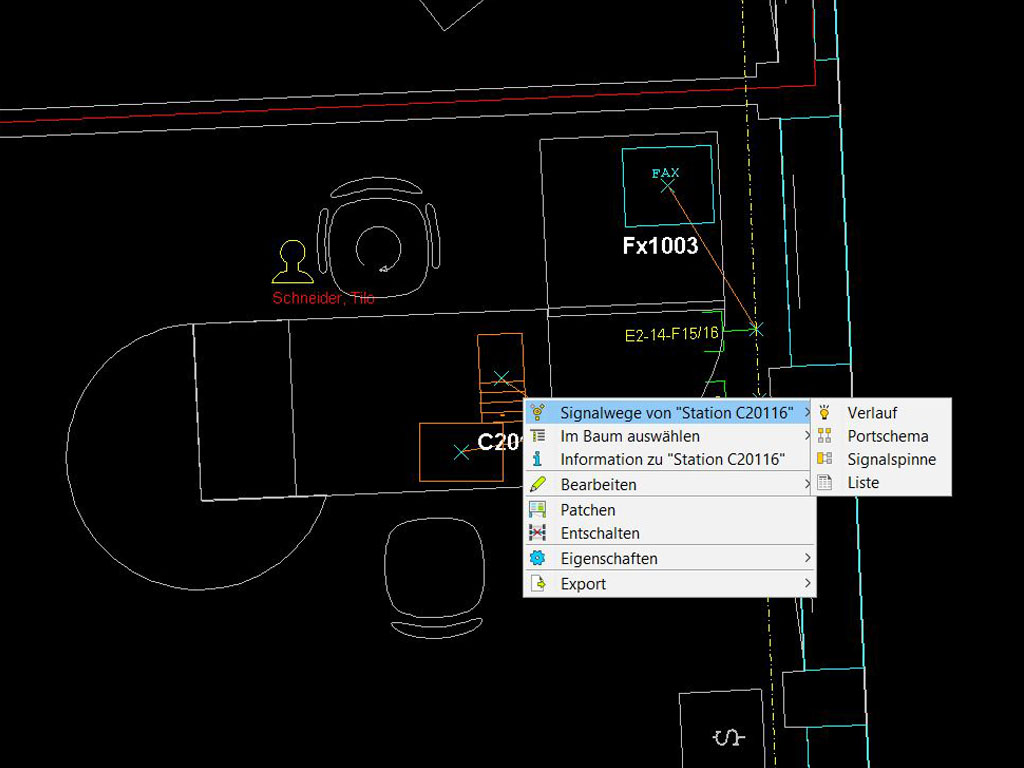Click the Signalspinne icon

(x=825, y=459)
